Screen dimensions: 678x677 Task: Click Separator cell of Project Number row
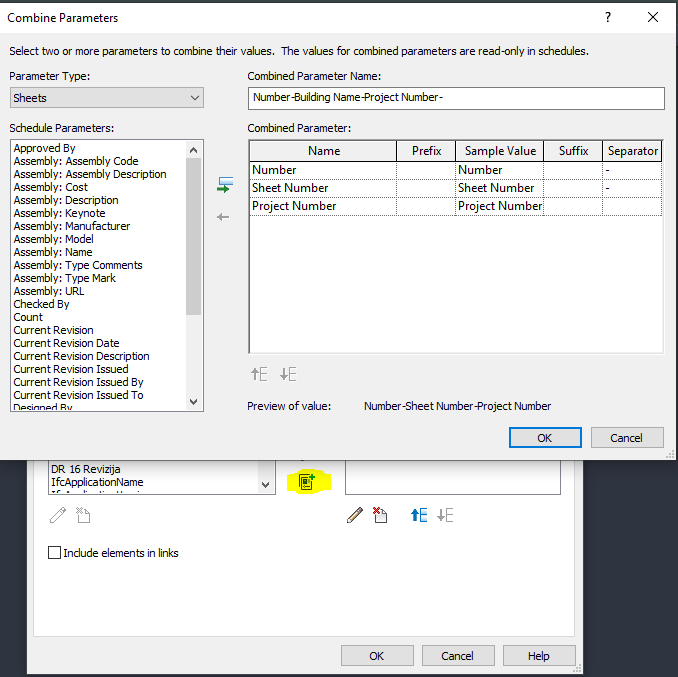(x=632, y=206)
